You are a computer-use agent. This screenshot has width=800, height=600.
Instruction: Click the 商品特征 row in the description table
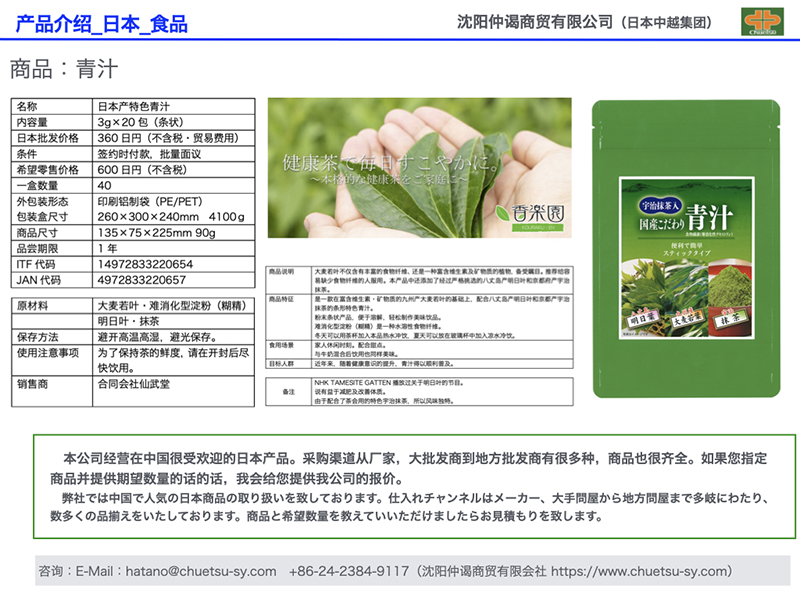pyautogui.click(x=283, y=299)
